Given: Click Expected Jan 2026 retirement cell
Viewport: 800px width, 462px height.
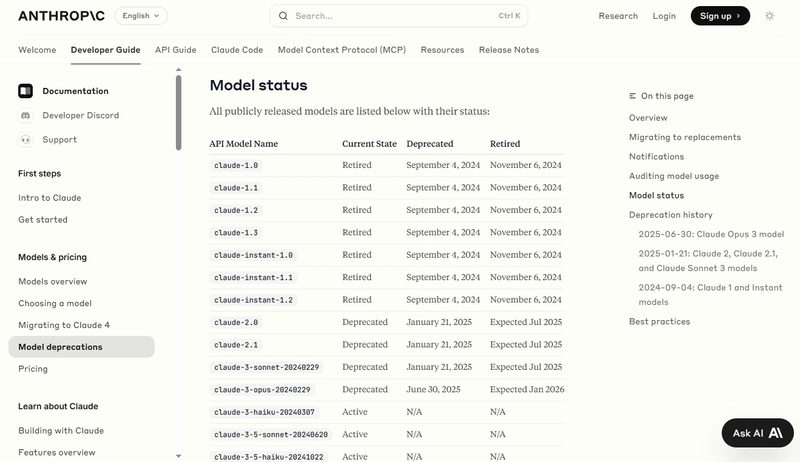Looking at the screenshot, I should 527,389.
